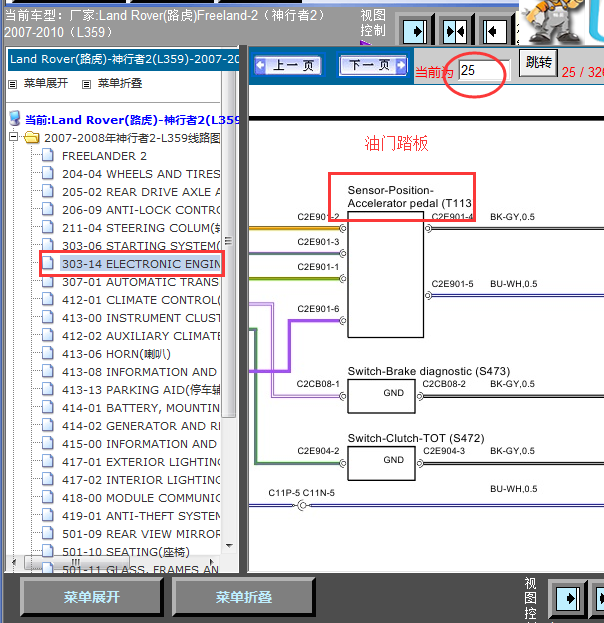This screenshot has height=623, width=604.
Task: Click the top view control converge-arrows icon
Action: tap(455, 31)
